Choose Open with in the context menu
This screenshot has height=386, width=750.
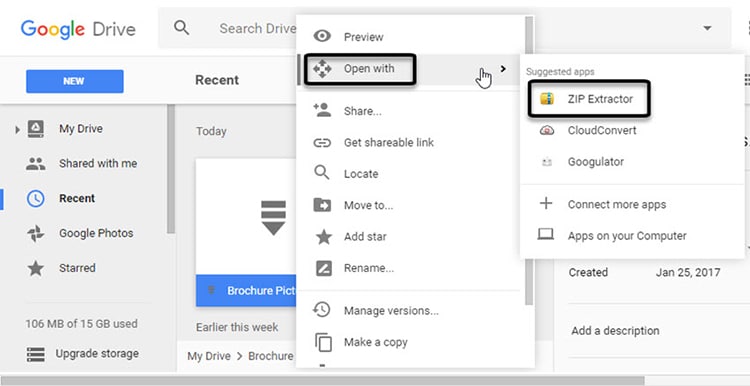tap(369, 69)
